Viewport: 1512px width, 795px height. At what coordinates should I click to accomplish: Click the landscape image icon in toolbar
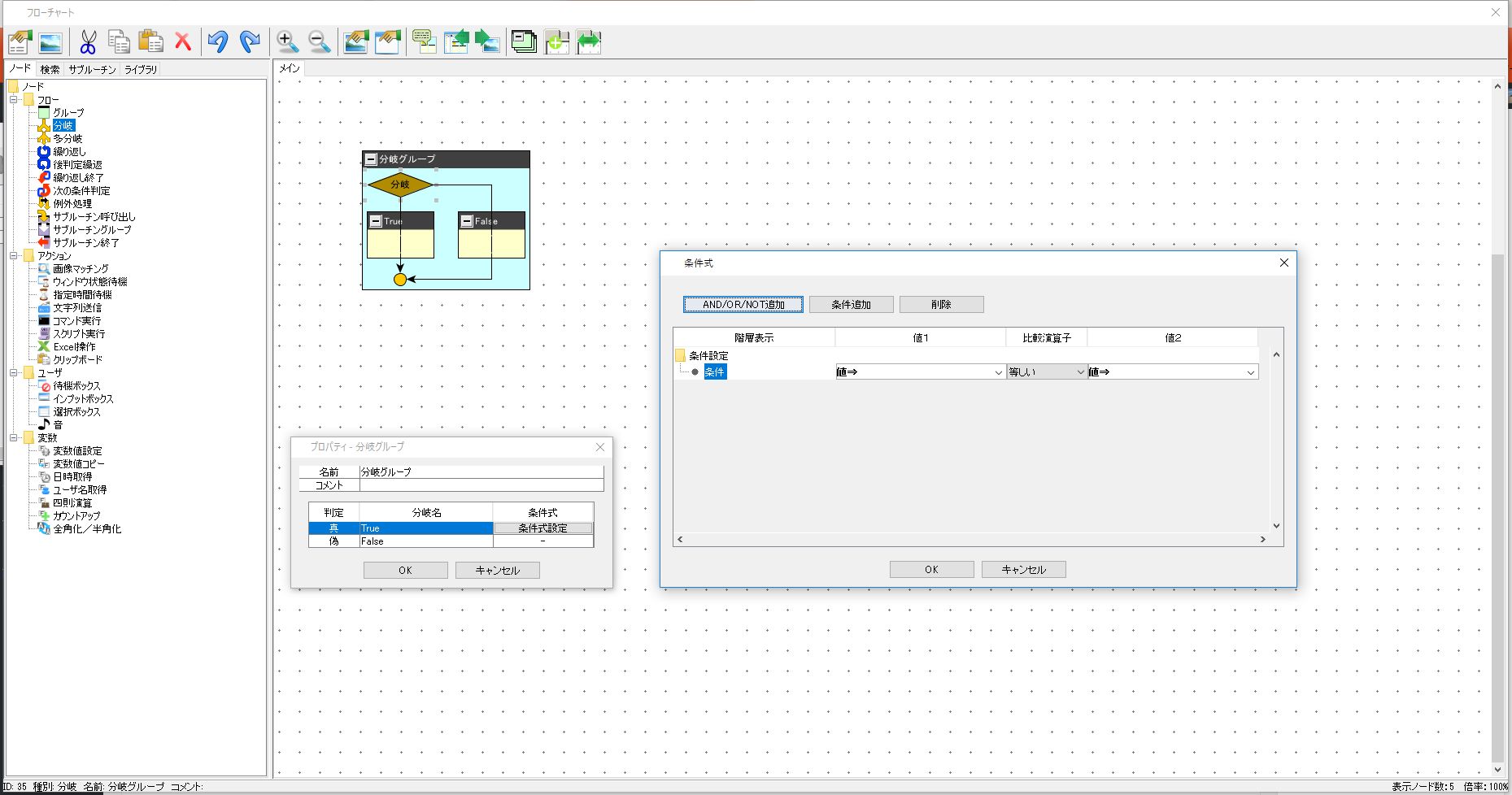coord(50,42)
